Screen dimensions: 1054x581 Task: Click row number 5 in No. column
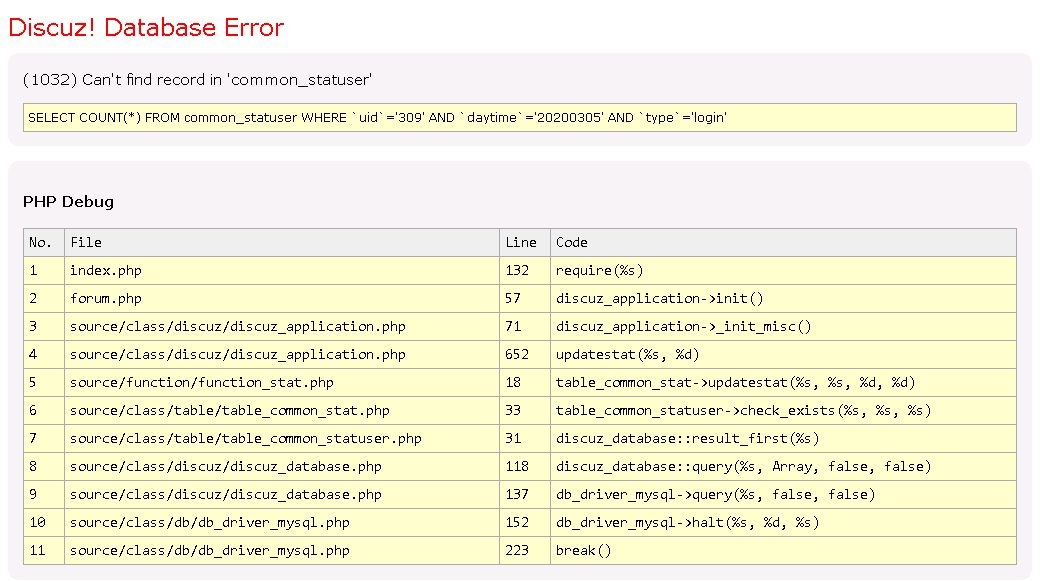click(x=44, y=383)
